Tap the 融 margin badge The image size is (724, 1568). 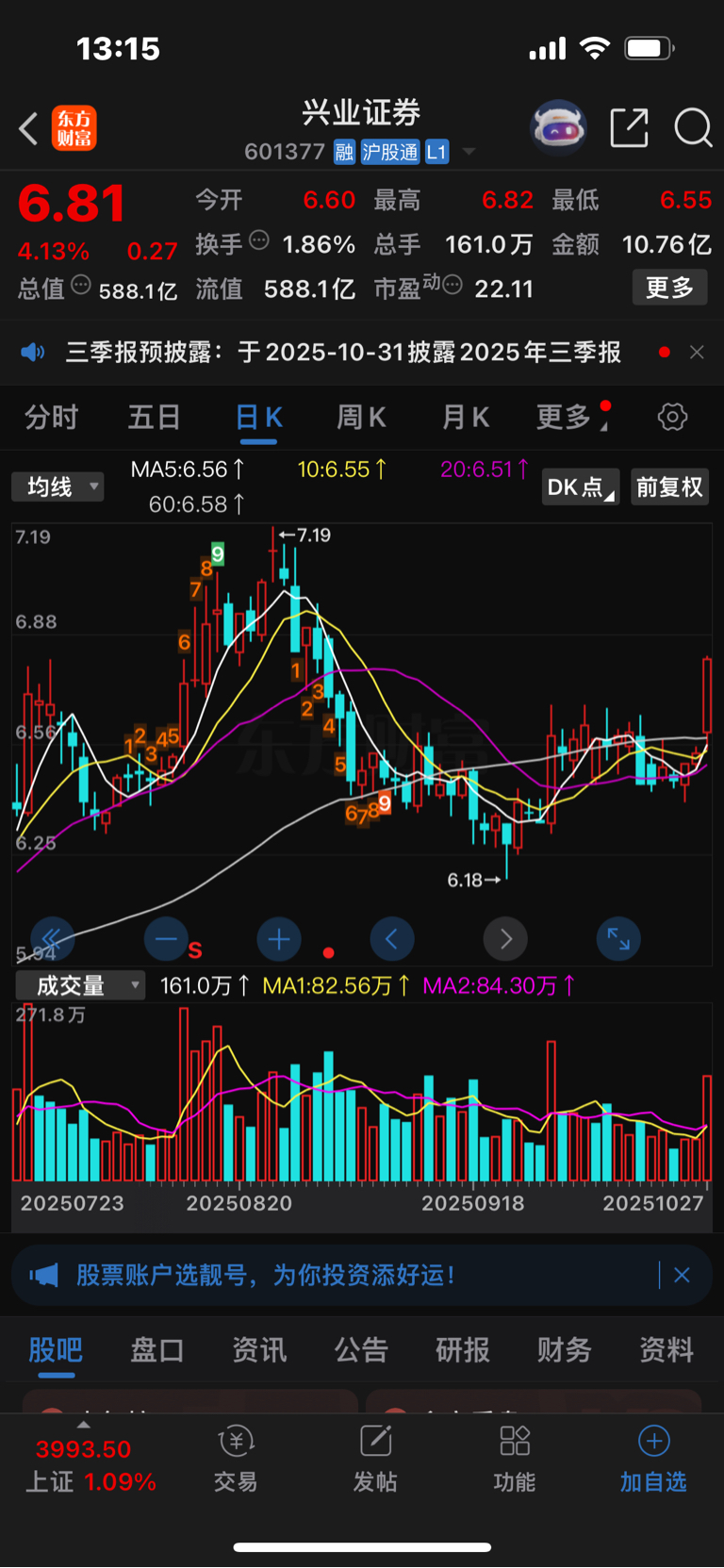click(344, 152)
